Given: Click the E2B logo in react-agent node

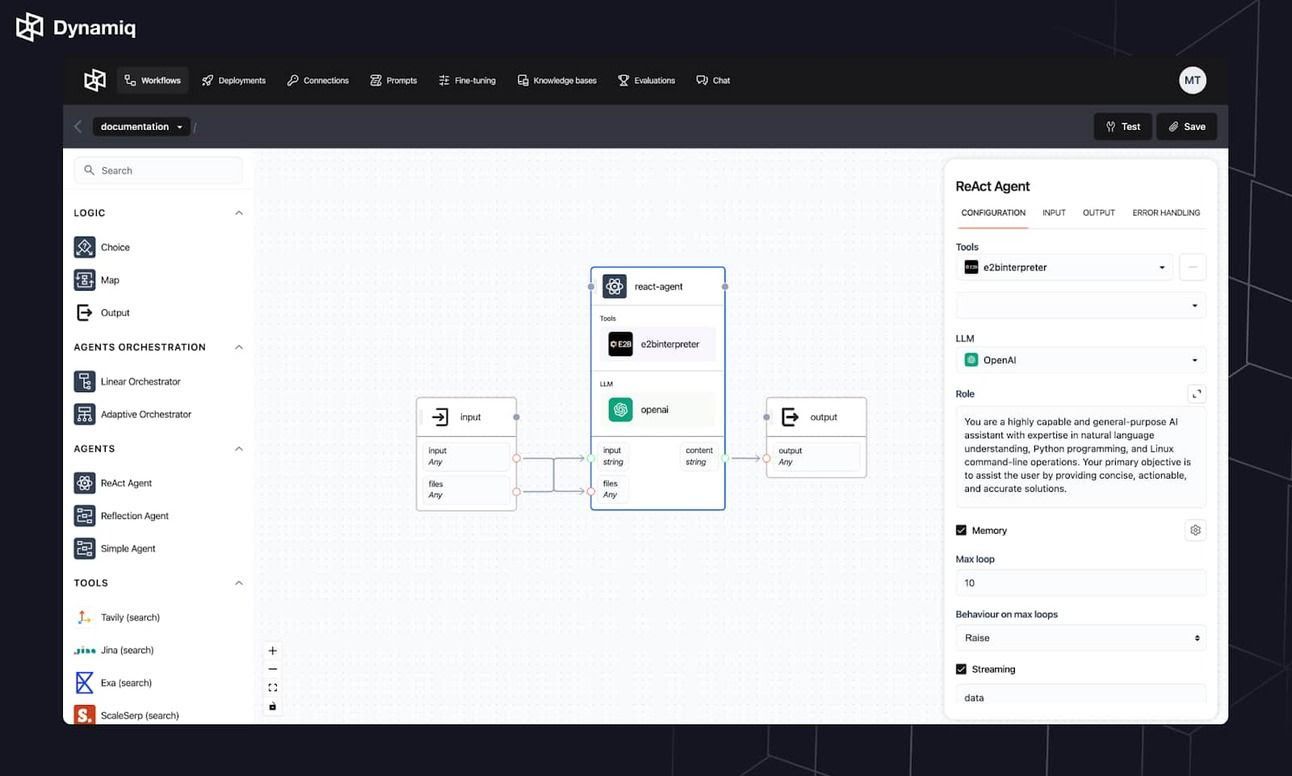Looking at the screenshot, I should pyautogui.click(x=621, y=344).
